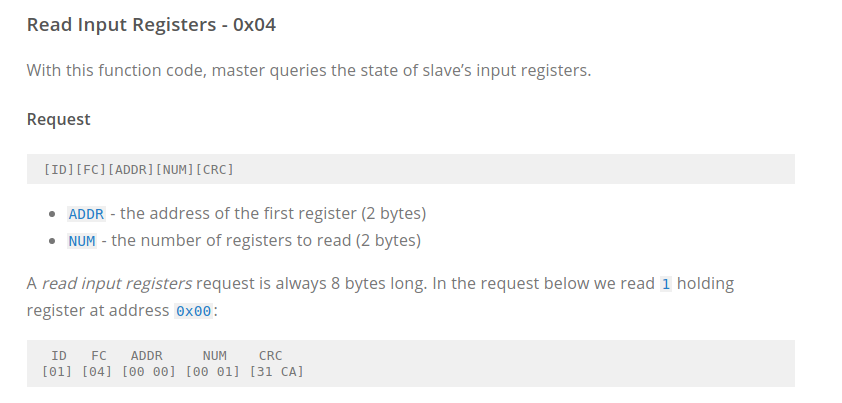
Task: Click the Read Input Registers - 0x04 heading
Action: 151,25
